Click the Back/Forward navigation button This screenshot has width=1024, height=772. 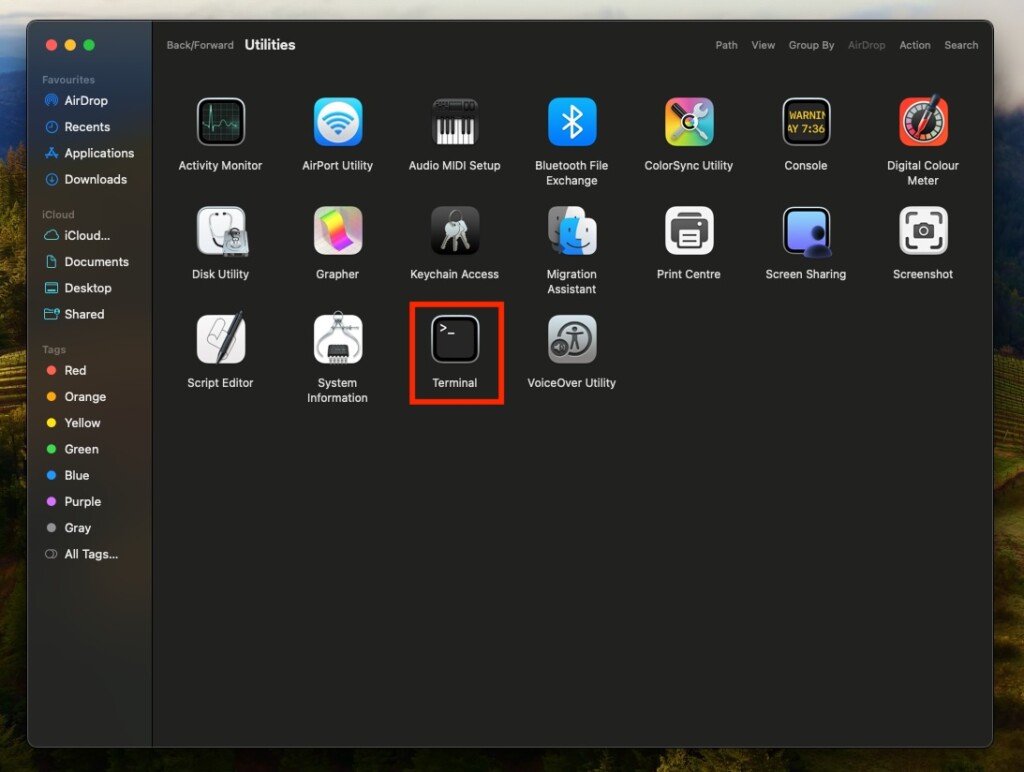[x=200, y=45]
